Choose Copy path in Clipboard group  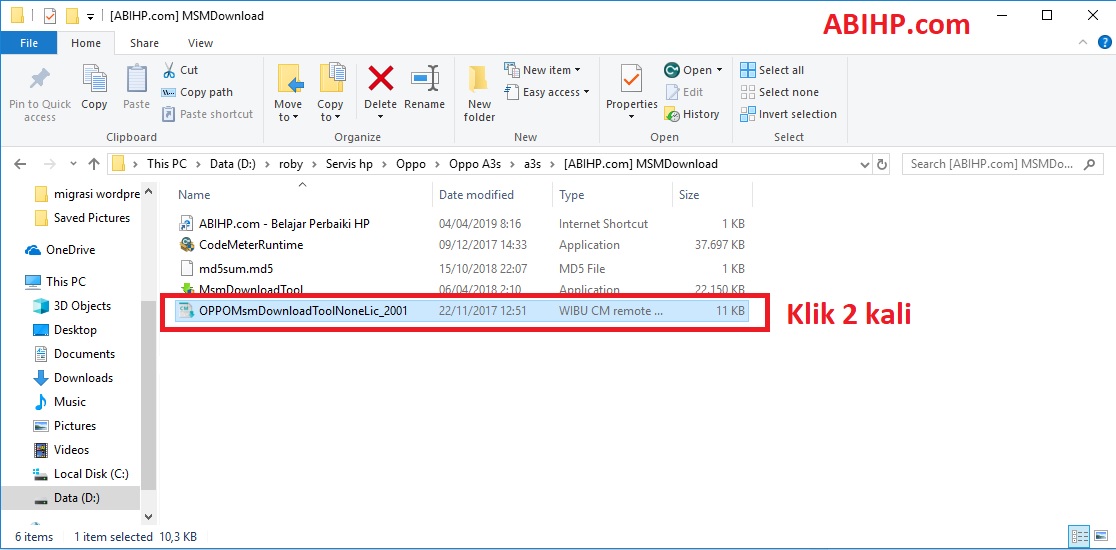click(197, 92)
